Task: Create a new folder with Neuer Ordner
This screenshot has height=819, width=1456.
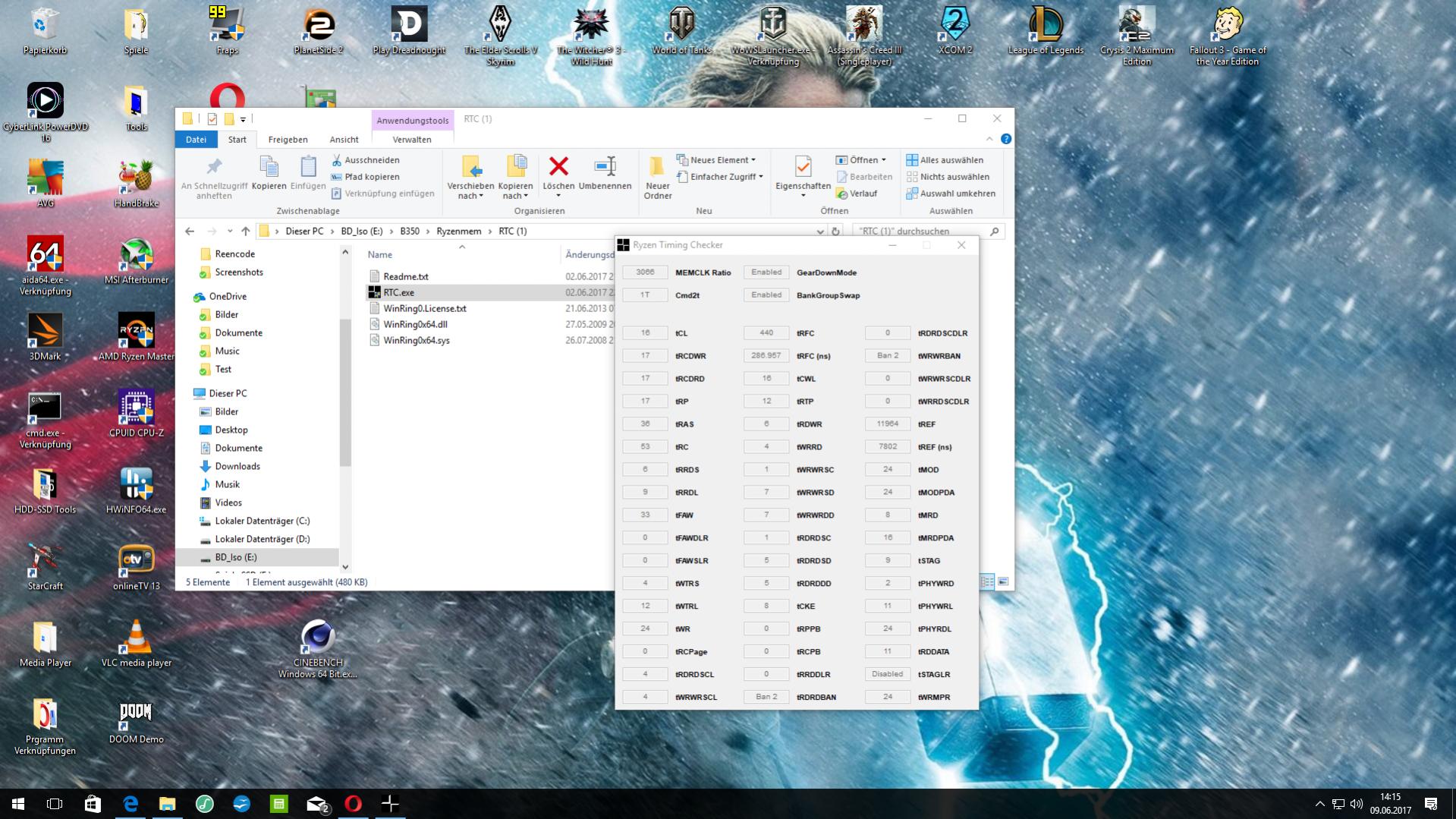Action: tap(658, 178)
